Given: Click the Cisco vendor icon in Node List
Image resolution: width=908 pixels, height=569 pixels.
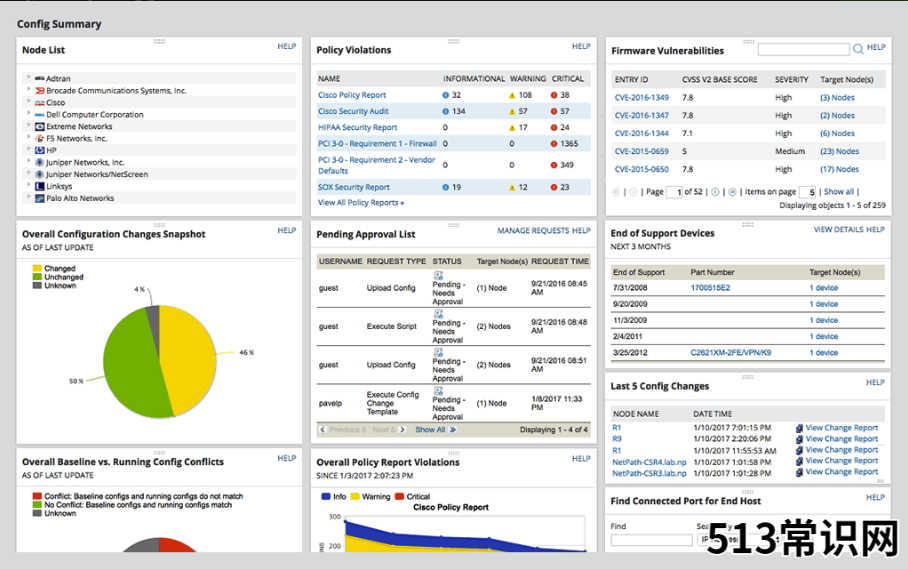Looking at the screenshot, I should [x=39, y=102].
